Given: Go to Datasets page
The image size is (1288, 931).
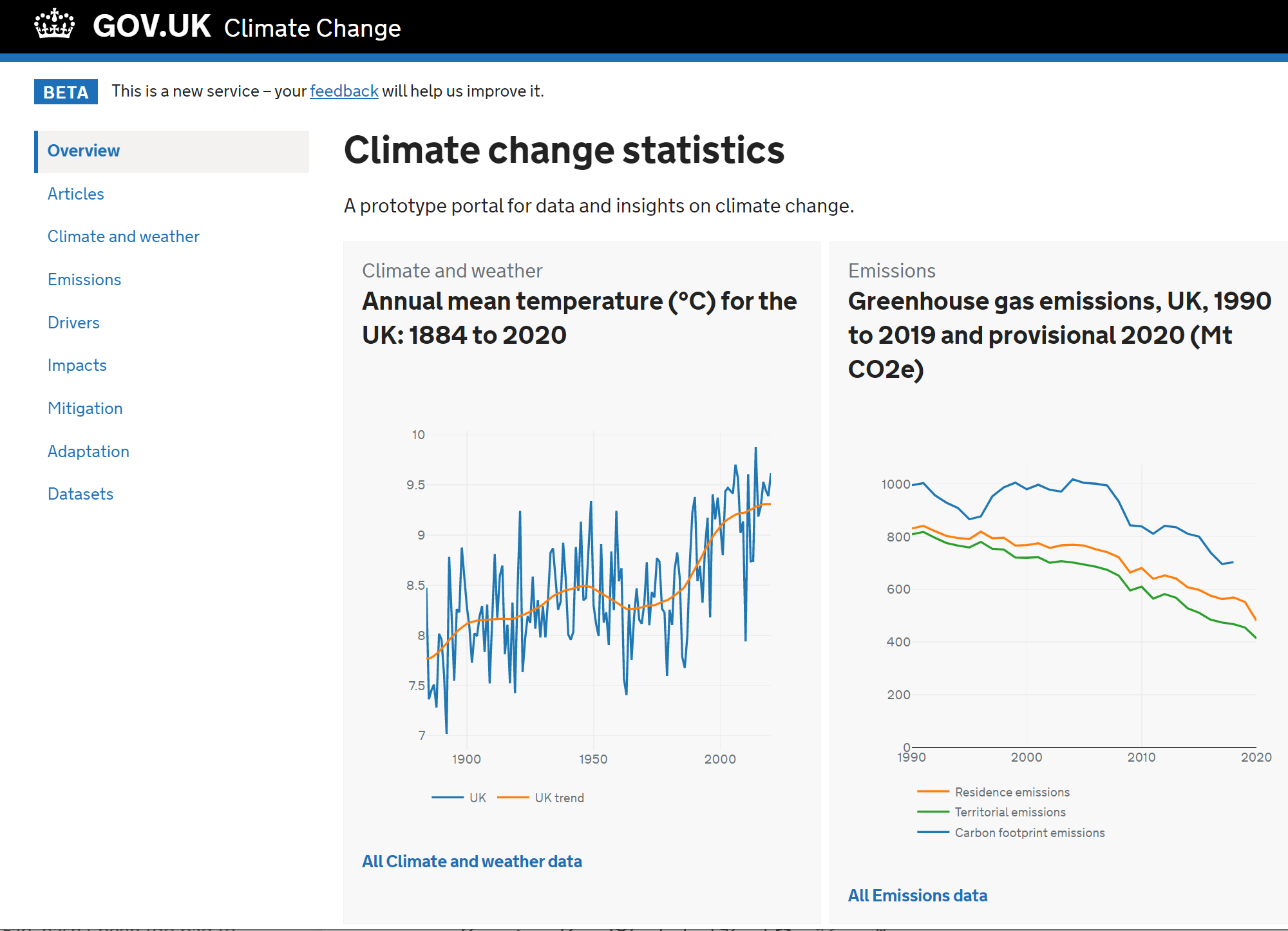Looking at the screenshot, I should pos(80,494).
